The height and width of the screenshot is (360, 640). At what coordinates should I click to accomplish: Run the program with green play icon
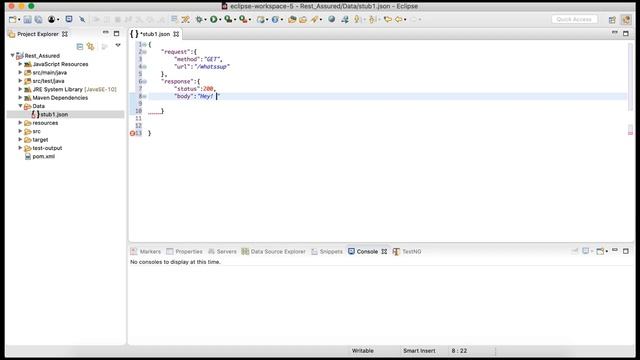(213, 19)
